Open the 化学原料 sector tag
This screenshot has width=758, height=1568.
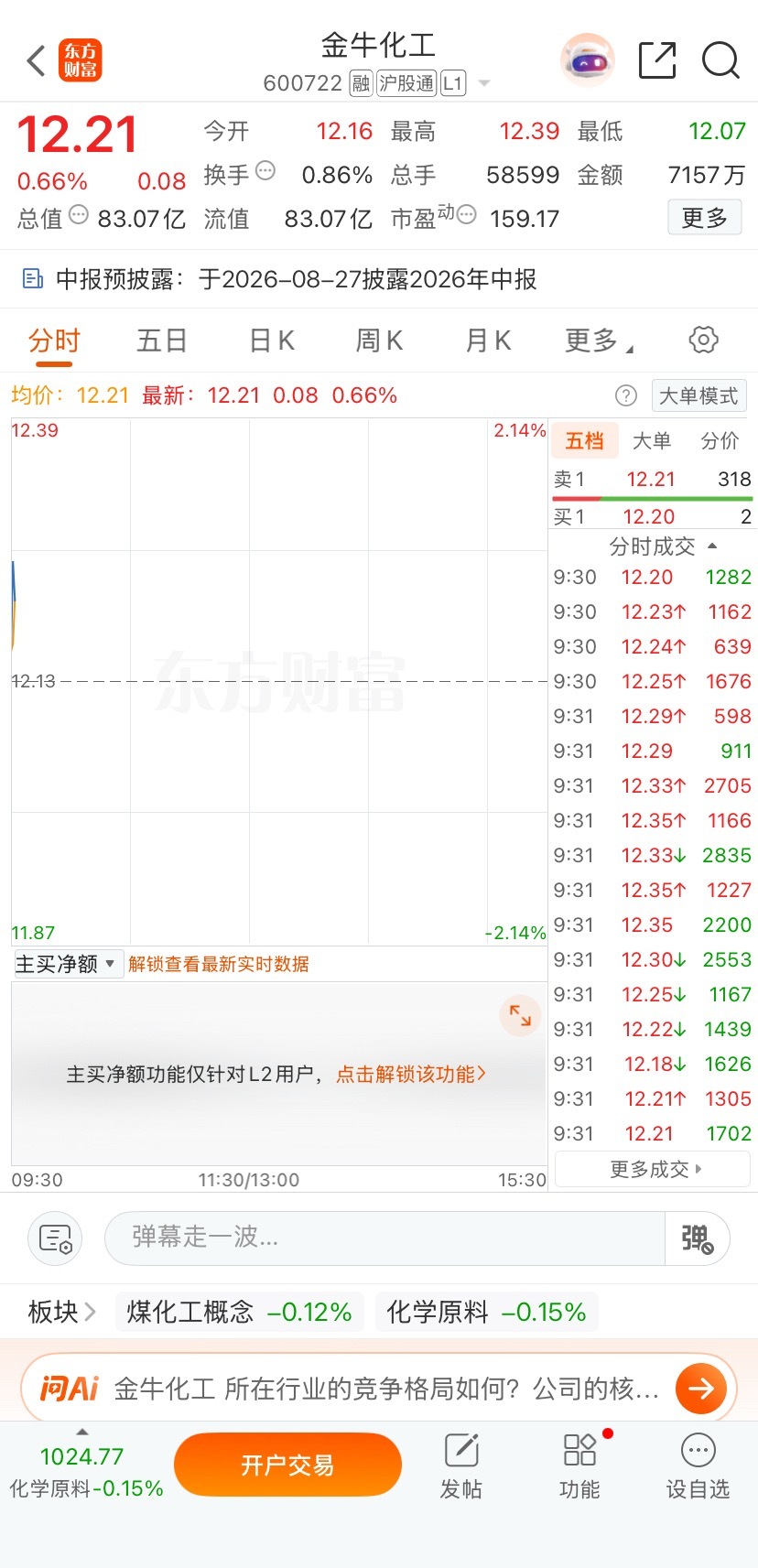click(x=486, y=1312)
